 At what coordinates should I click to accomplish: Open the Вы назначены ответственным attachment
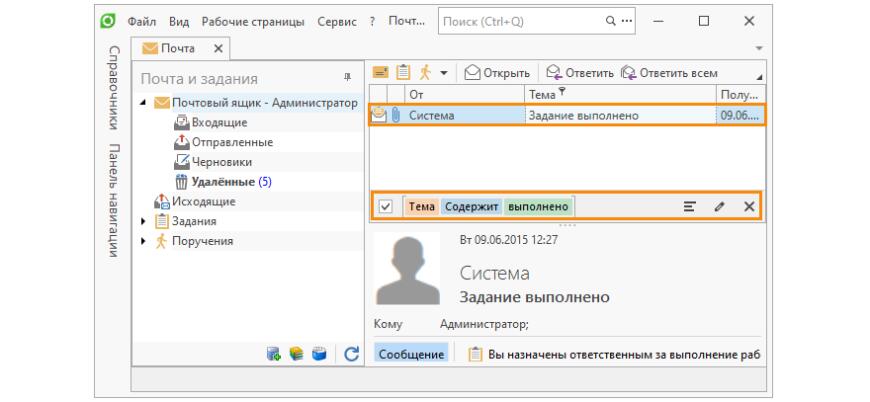pyautogui.click(x=613, y=355)
